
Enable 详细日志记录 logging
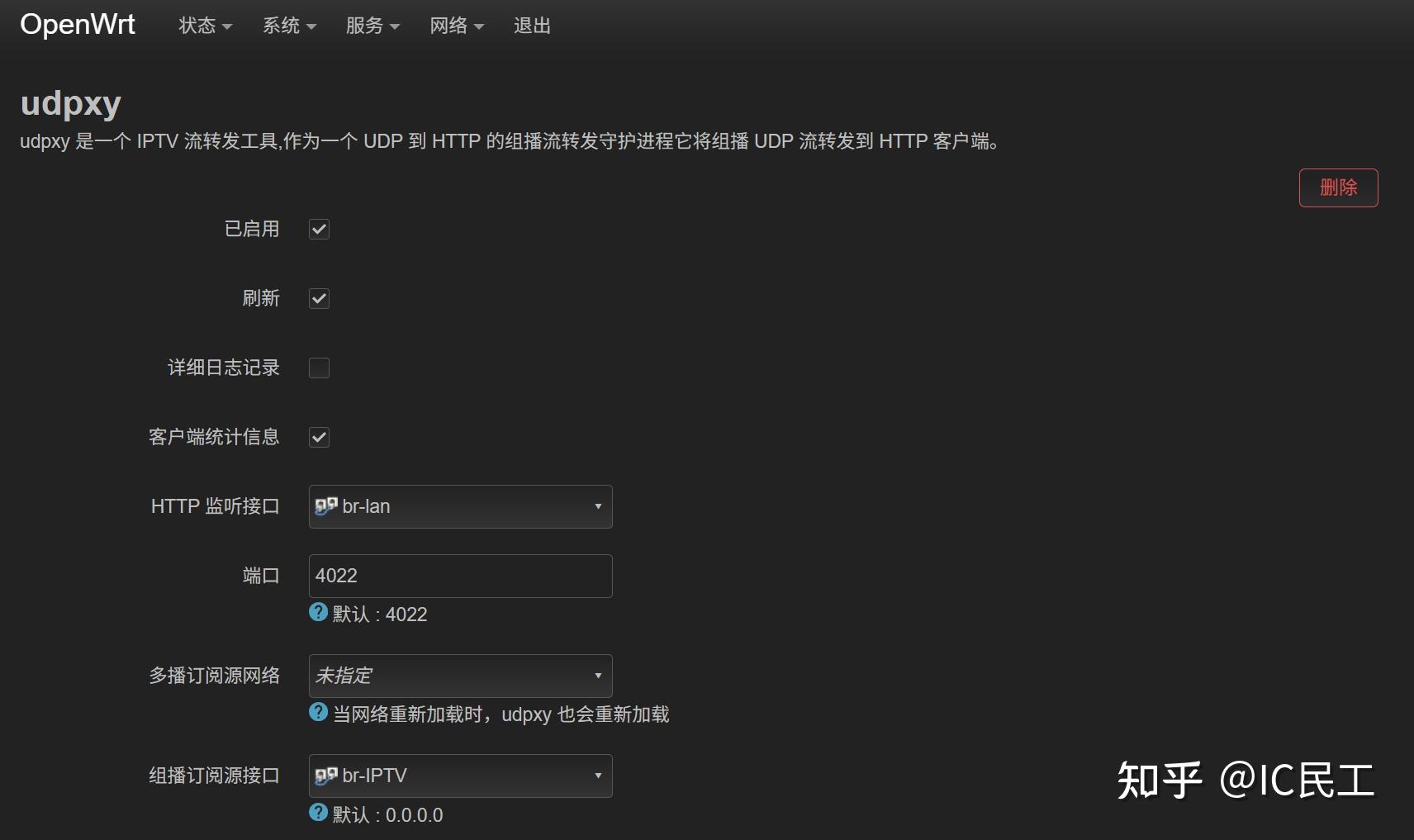coord(319,368)
